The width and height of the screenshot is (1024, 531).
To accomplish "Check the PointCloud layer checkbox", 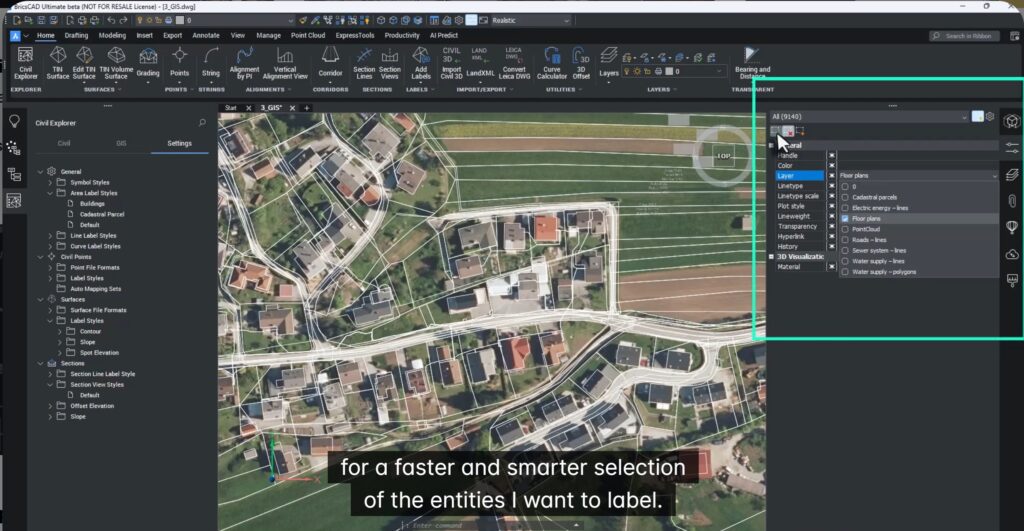I will (845, 229).
